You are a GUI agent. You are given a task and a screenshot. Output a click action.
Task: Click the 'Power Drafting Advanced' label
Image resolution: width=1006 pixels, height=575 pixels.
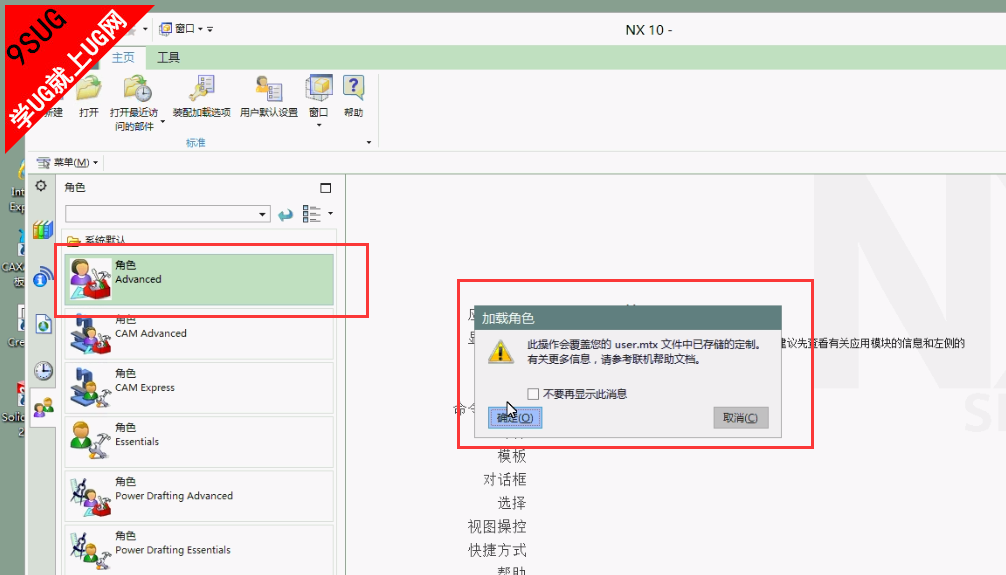point(174,496)
